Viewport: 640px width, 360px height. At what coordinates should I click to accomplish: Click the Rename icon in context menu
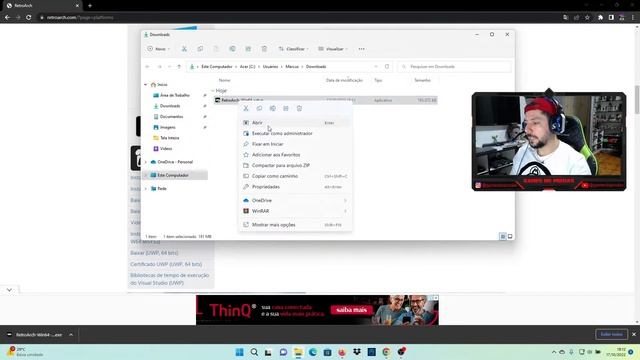coord(273,109)
